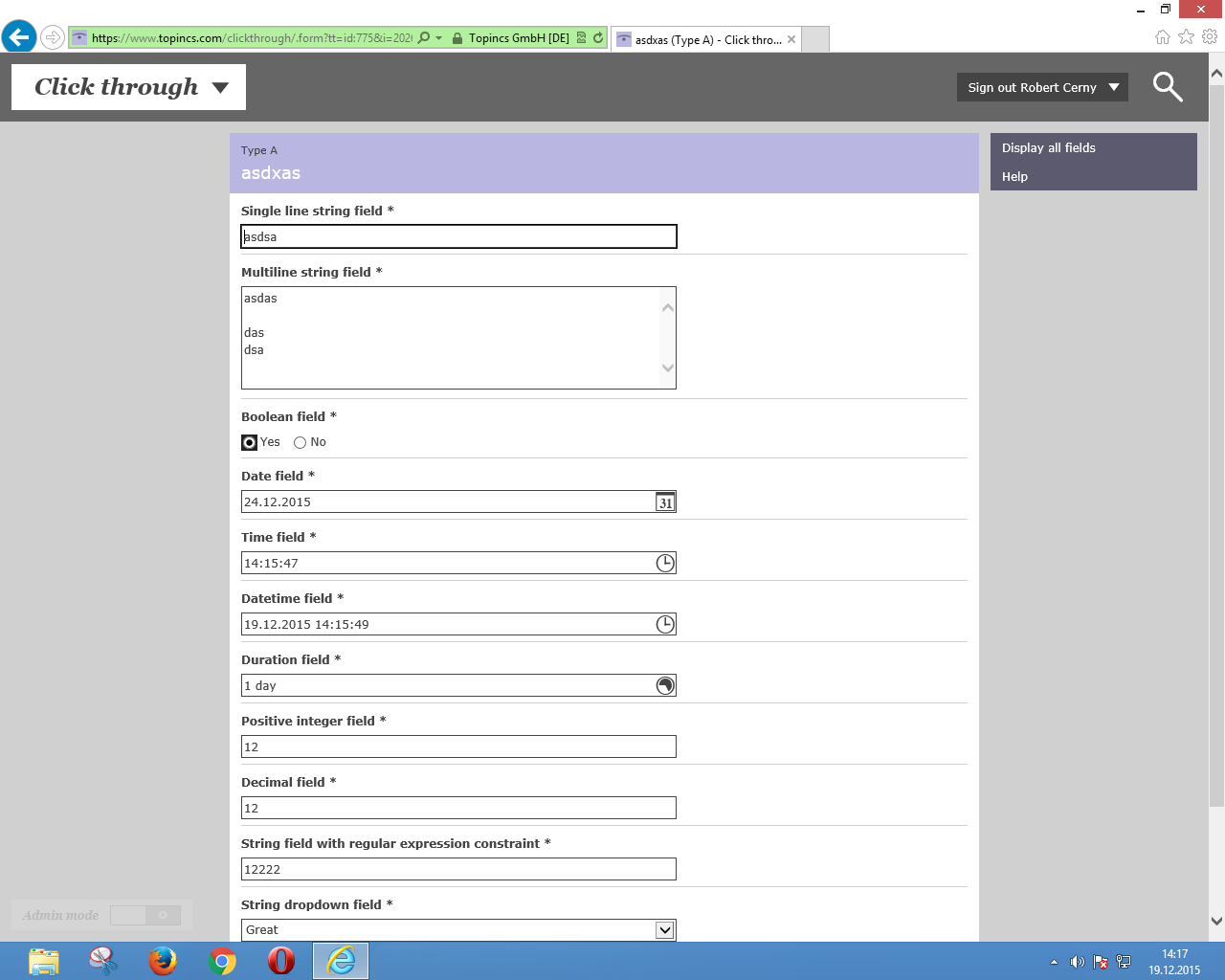Click the browser back arrow button
This screenshot has height=980, width=1225.
[x=19, y=38]
